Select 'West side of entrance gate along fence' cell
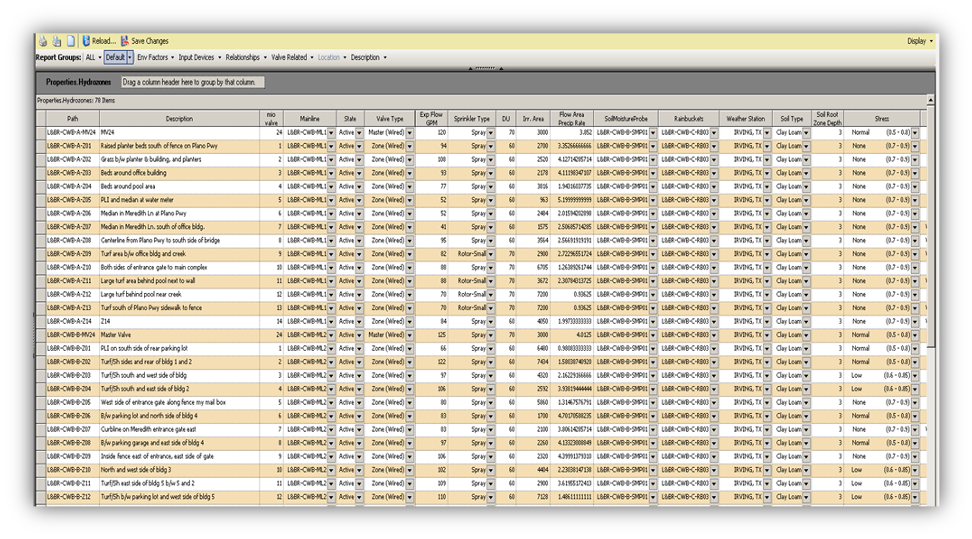 click(179, 403)
